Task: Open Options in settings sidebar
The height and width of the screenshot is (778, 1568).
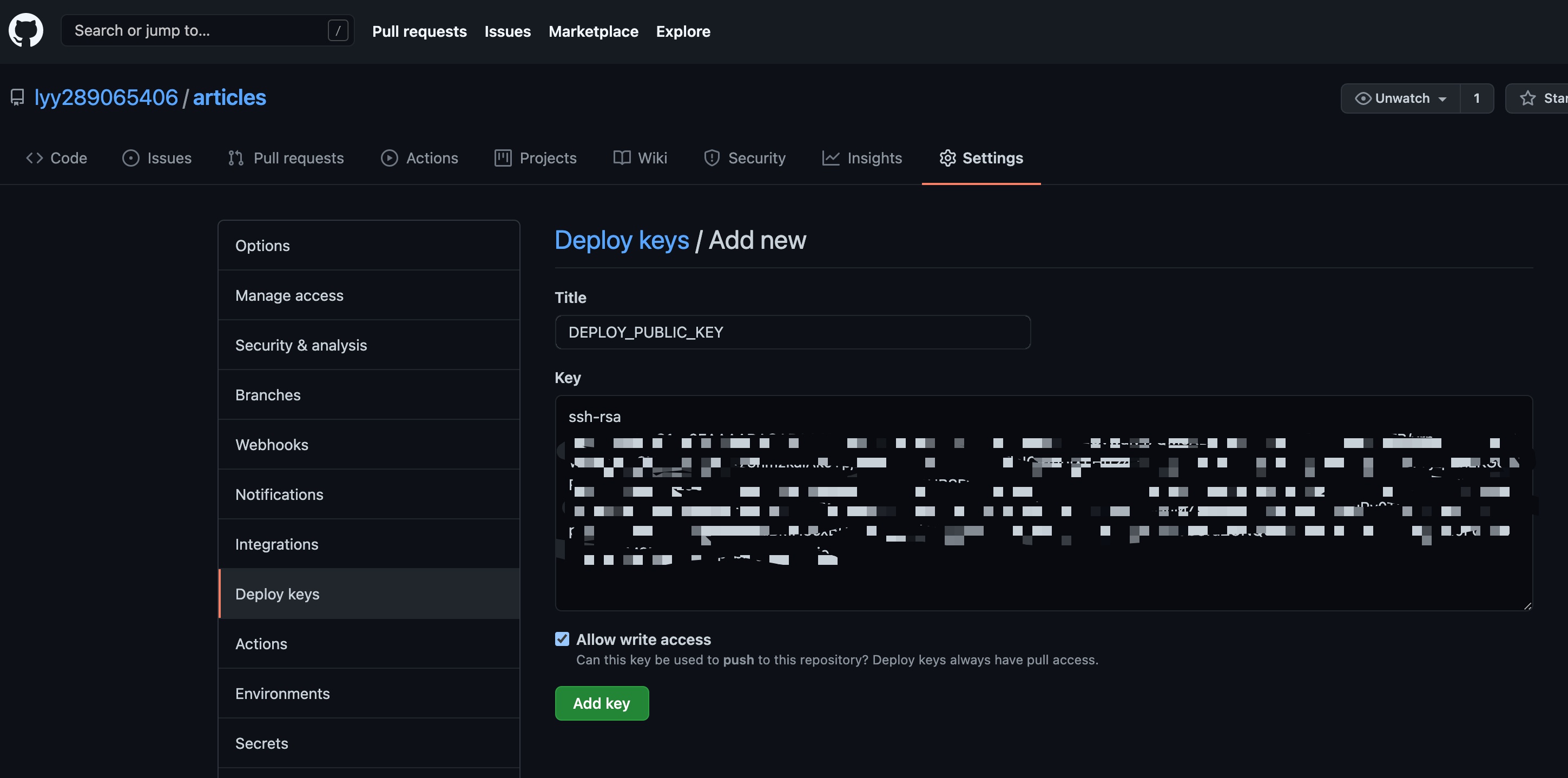Action: pos(369,245)
